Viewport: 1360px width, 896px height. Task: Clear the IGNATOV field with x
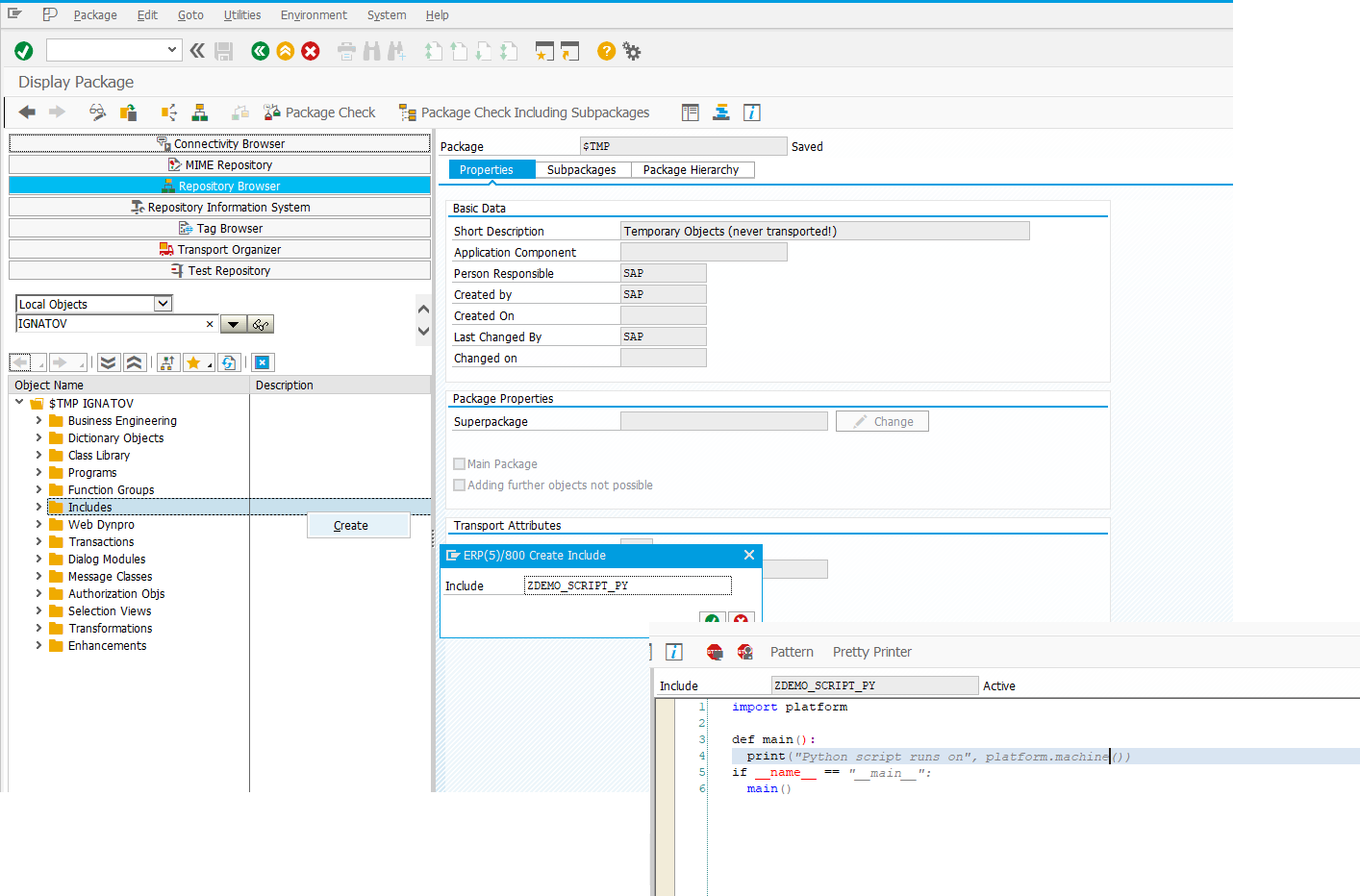(x=210, y=324)
